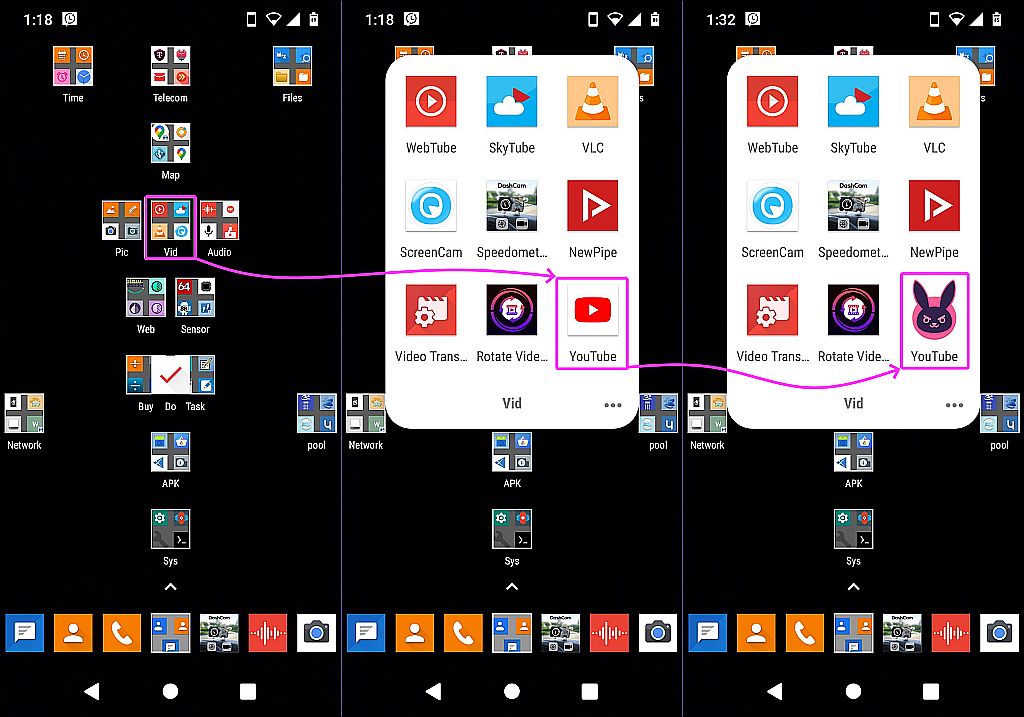
Task: Edit Vid folder name on right screen
Action: (854, 404)
